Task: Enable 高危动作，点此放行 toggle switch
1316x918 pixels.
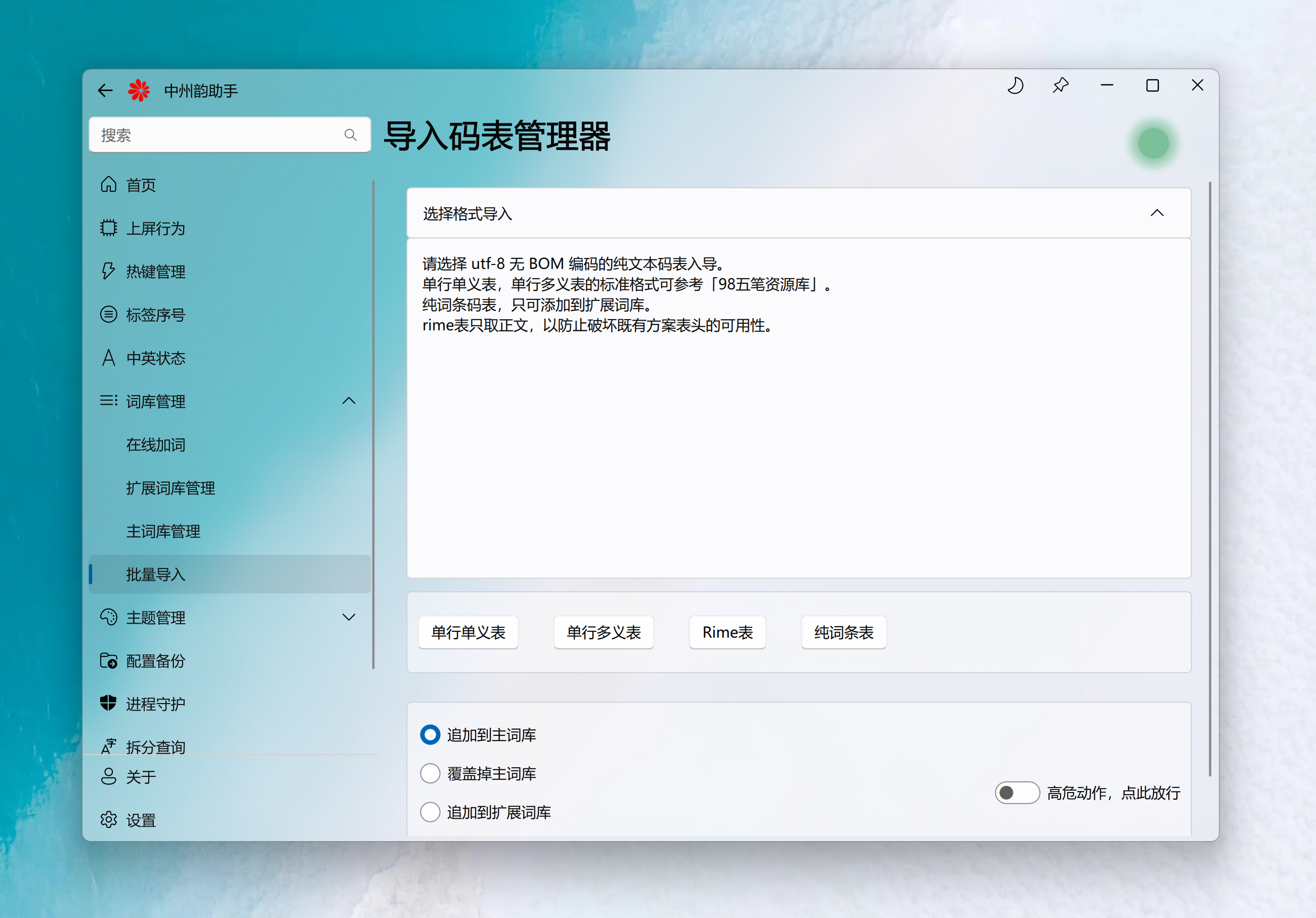Action: pos(1017,793)
